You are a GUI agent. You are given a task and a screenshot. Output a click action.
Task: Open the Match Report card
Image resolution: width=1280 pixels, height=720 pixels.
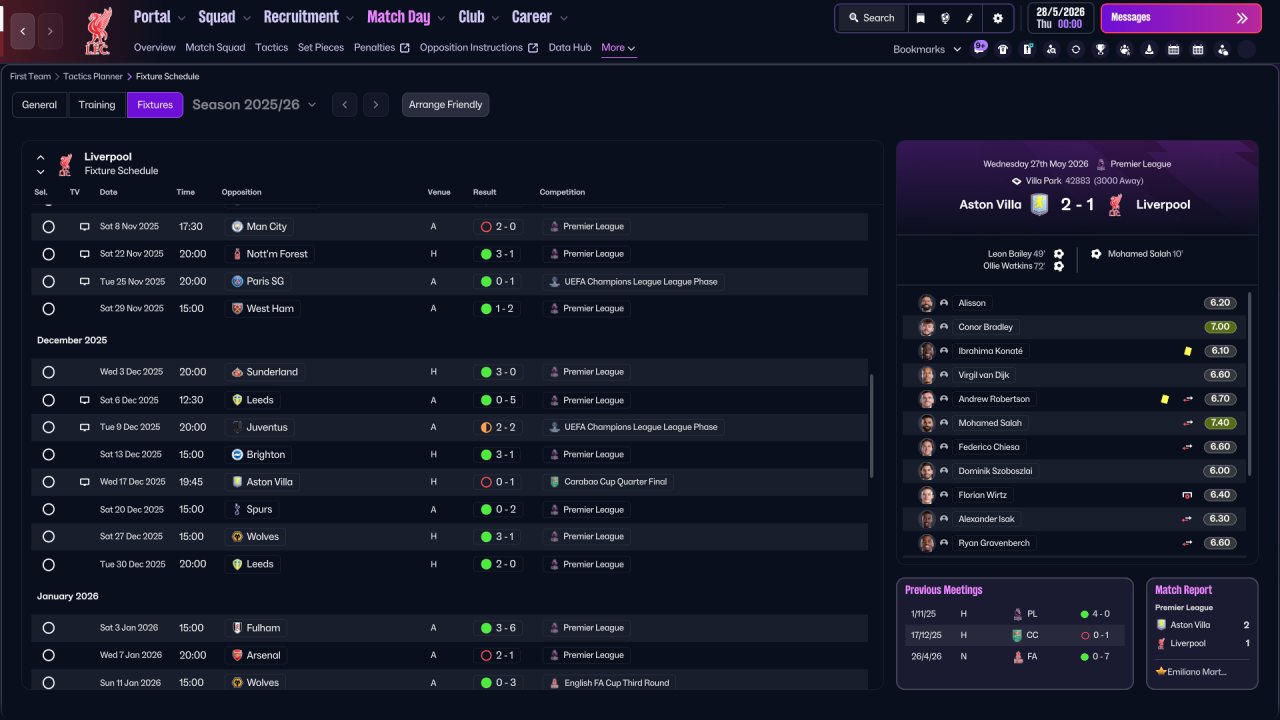click(1202, 633)
